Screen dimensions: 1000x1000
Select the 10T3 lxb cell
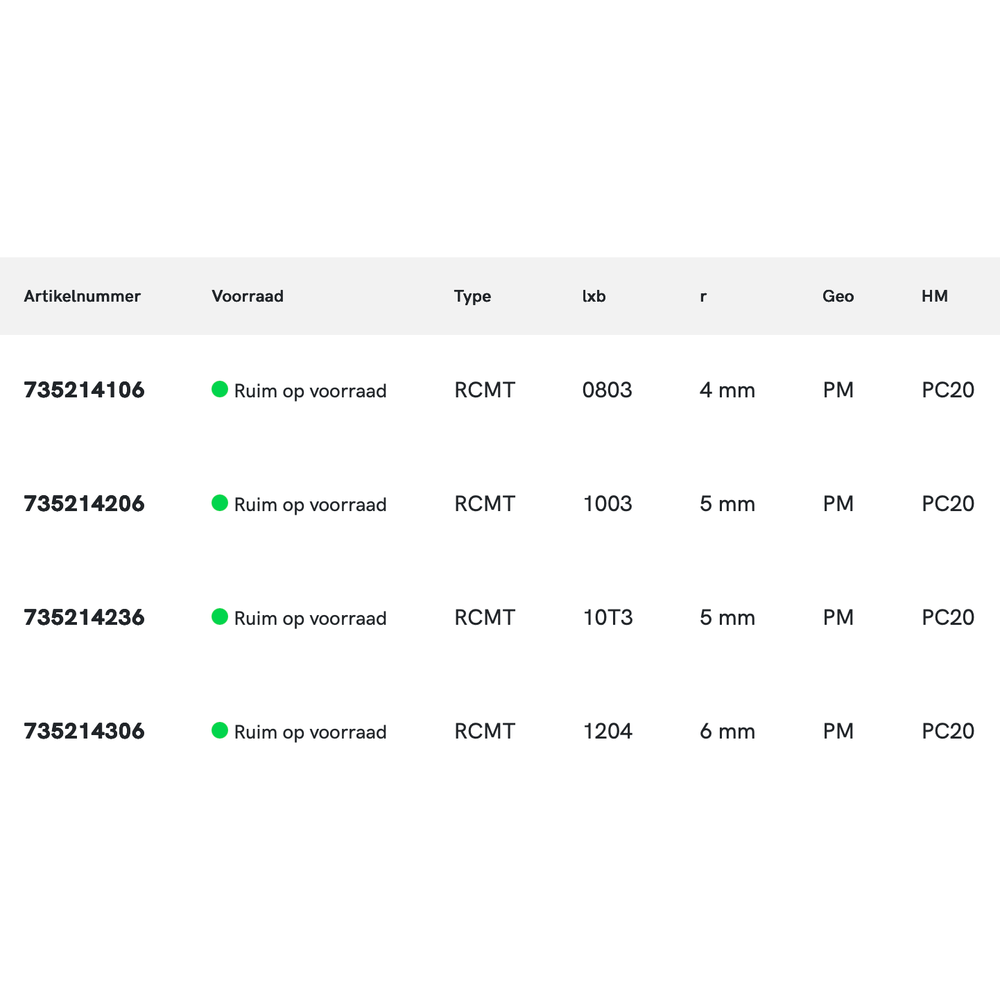point(607,618)
